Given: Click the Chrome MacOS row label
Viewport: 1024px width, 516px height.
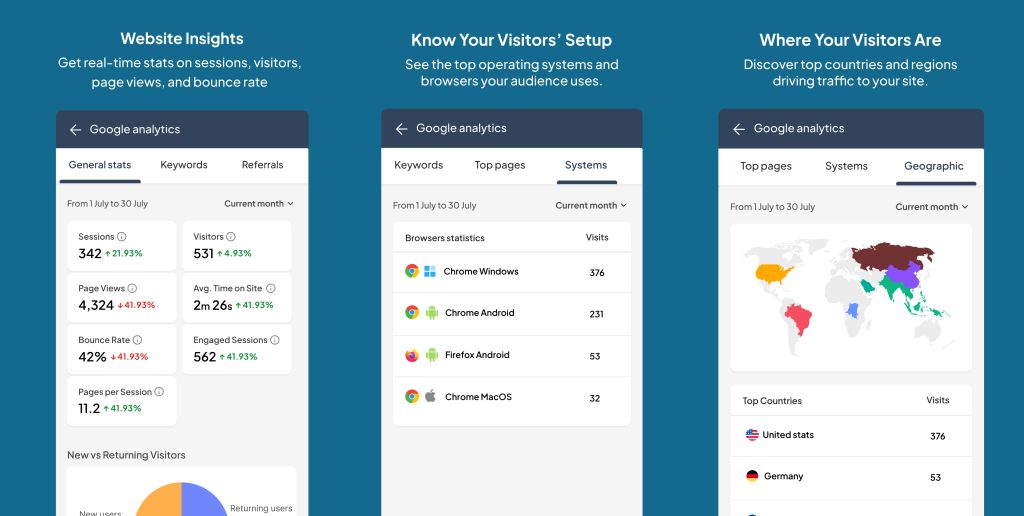Looking at the screenshot, I should click(478, 396).
